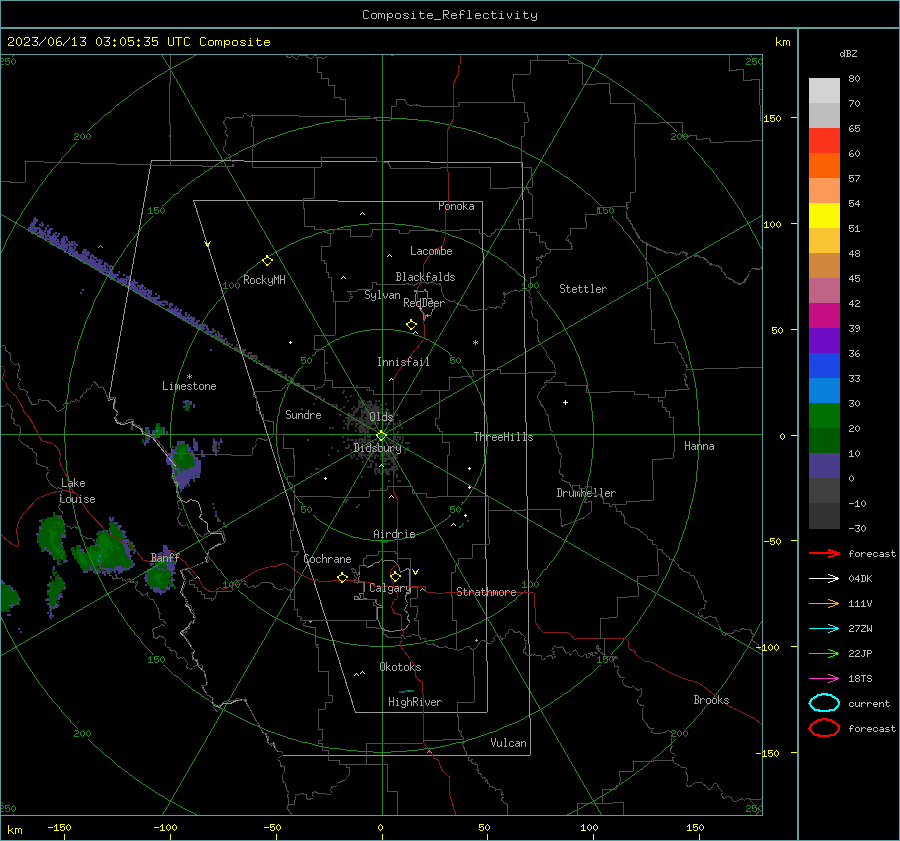Viewport: 900px width, 841px height.
Task: Click the cyan current ellipse icon
Action: pos(824,703)
